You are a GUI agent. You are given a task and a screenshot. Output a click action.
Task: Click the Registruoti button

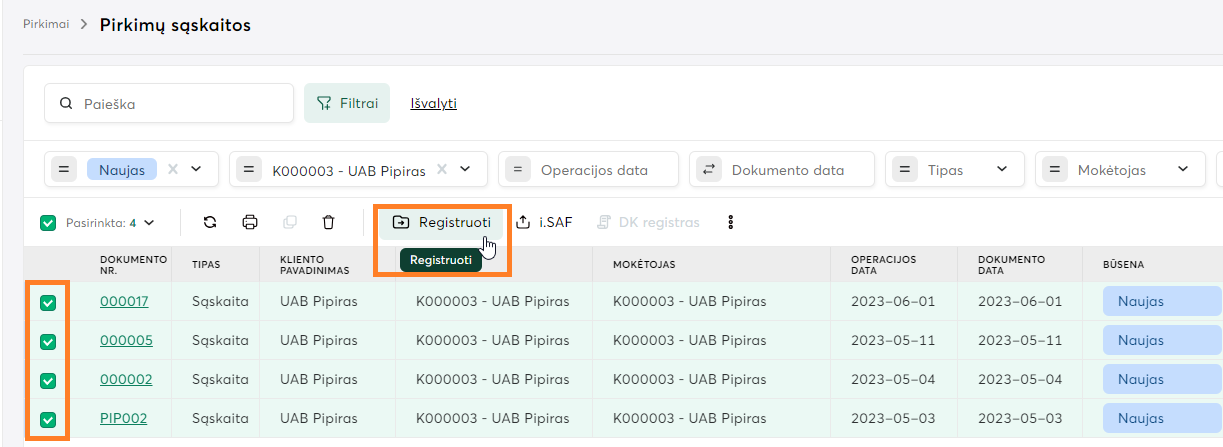tap(442, 222)
